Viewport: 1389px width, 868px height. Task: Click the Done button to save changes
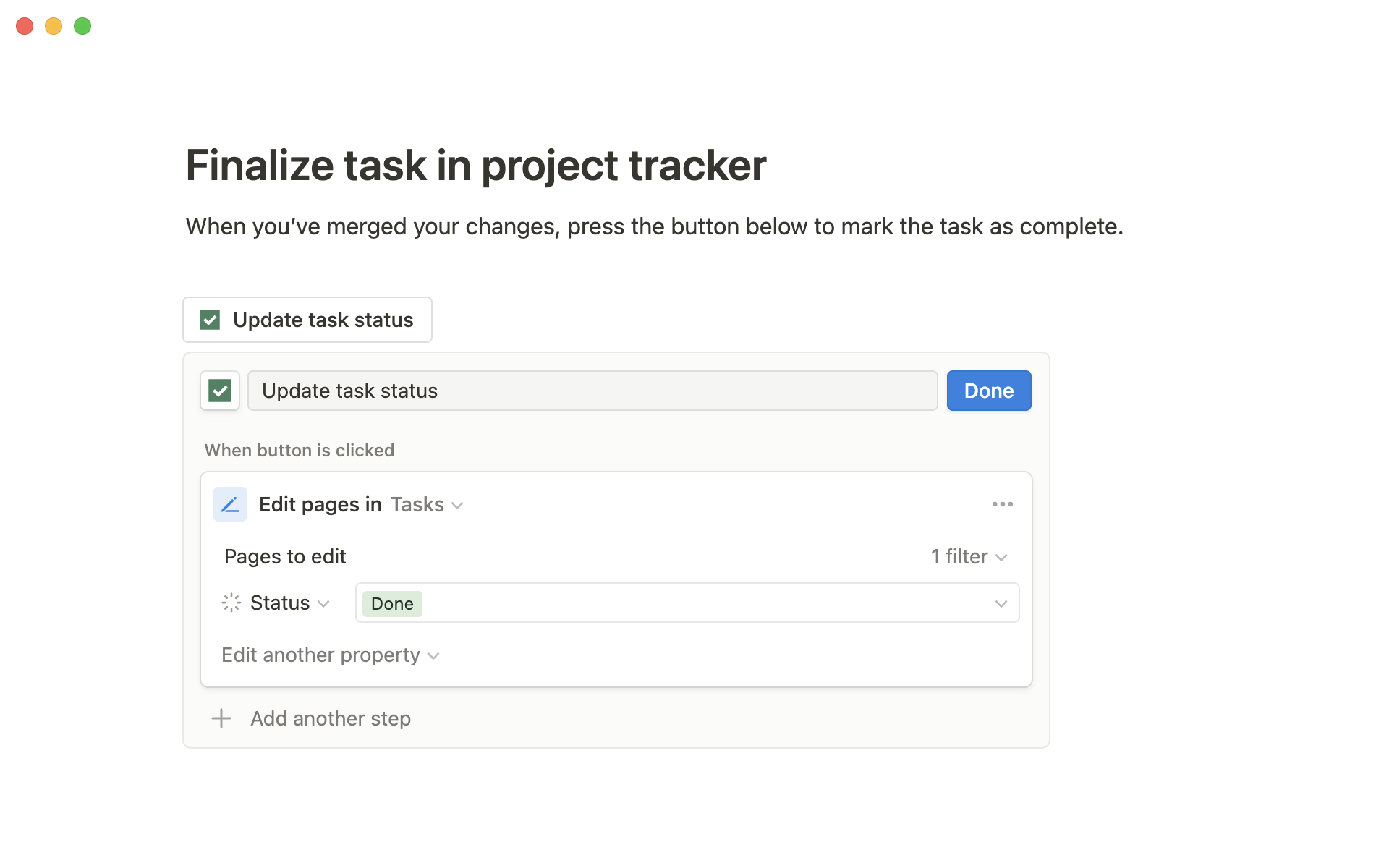coord(988,390)
